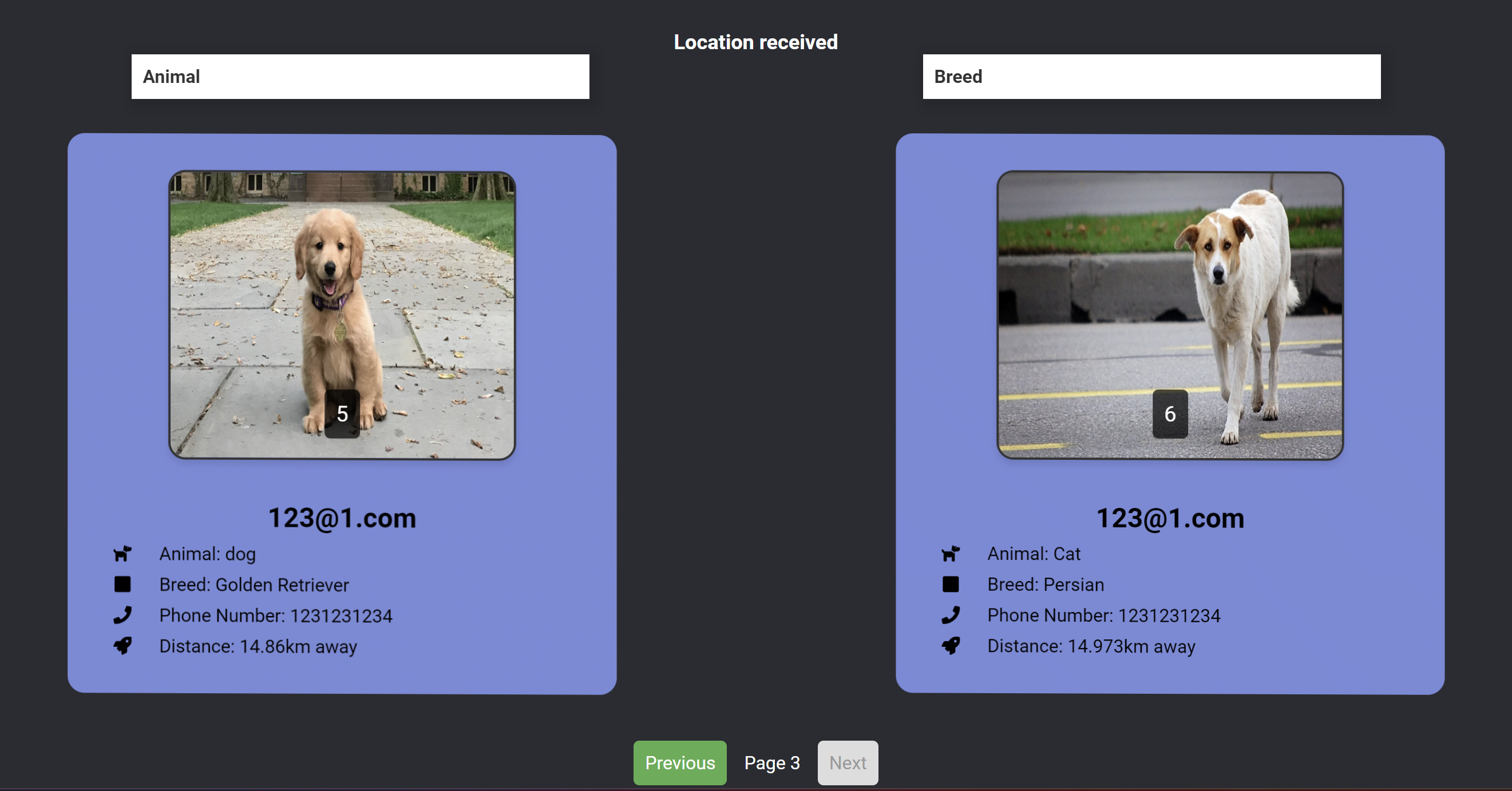
Task: Click the 'Location received' heading
Action: click(755, 42)
